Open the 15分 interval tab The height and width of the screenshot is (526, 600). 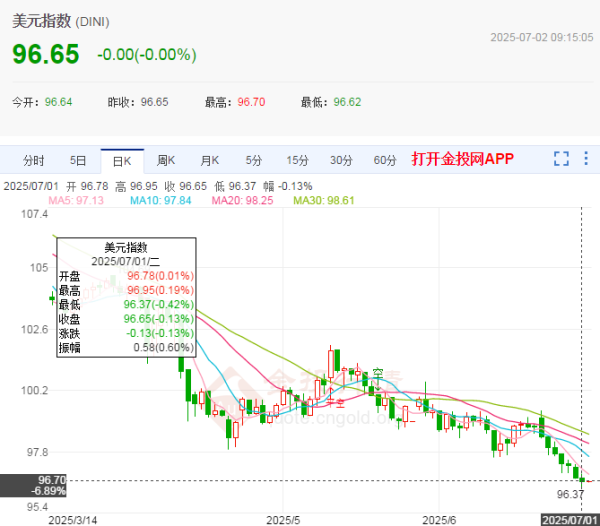[x=297, y=160]
